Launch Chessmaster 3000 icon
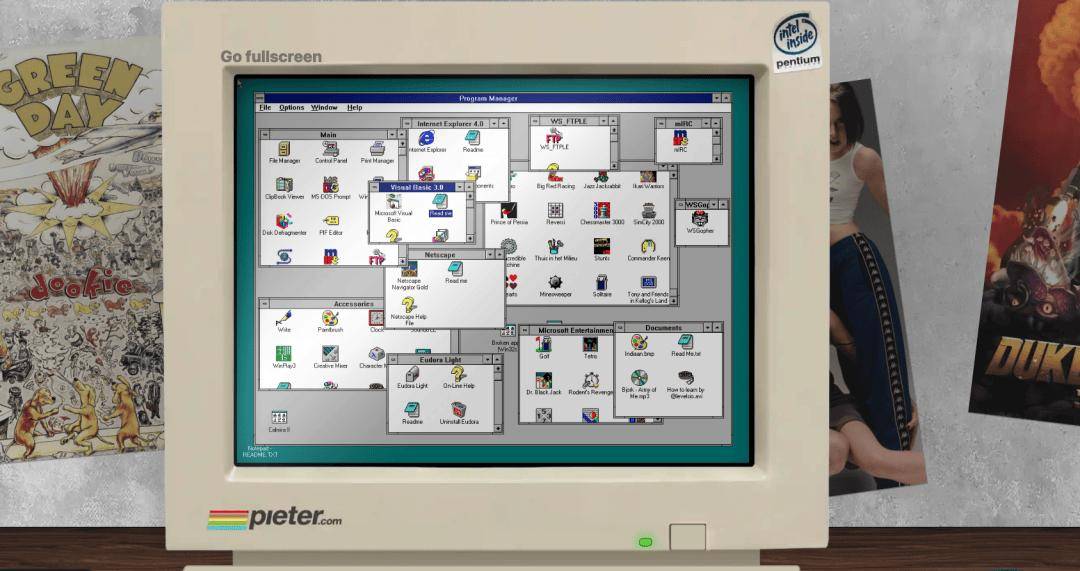Viewport: 1080px width, 571px height. pos(601,215)
